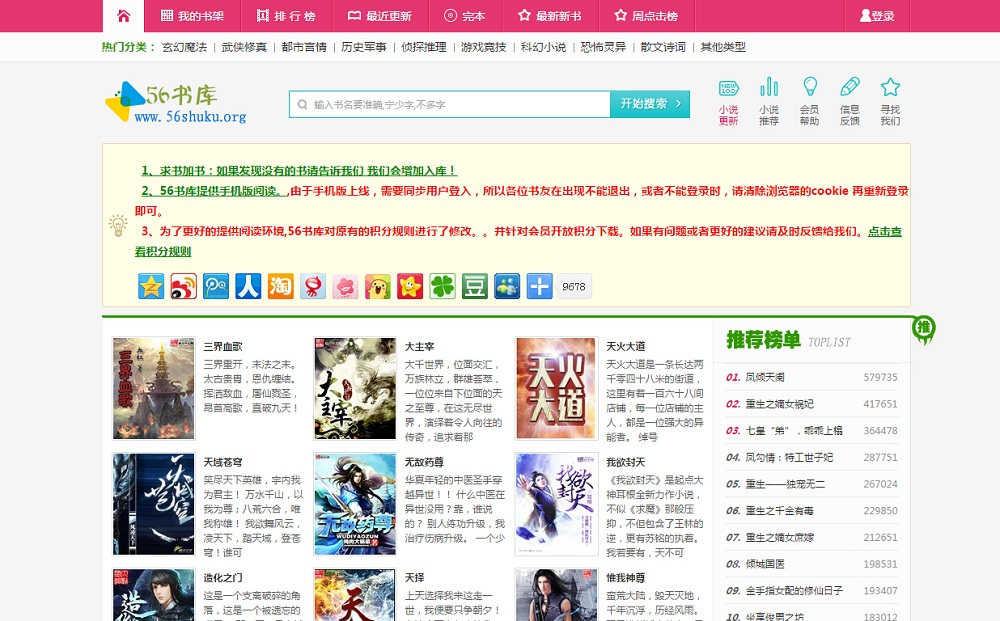The image size is (1000, 621).
Task: Share via the red lantern icon
Action: tap(313, 286)
